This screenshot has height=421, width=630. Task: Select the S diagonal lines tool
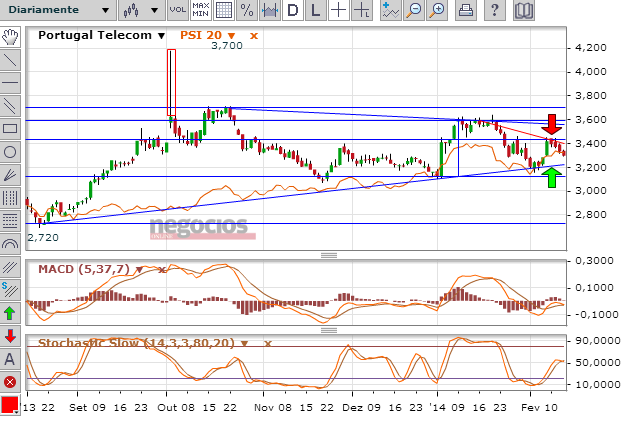coord(10,290)
